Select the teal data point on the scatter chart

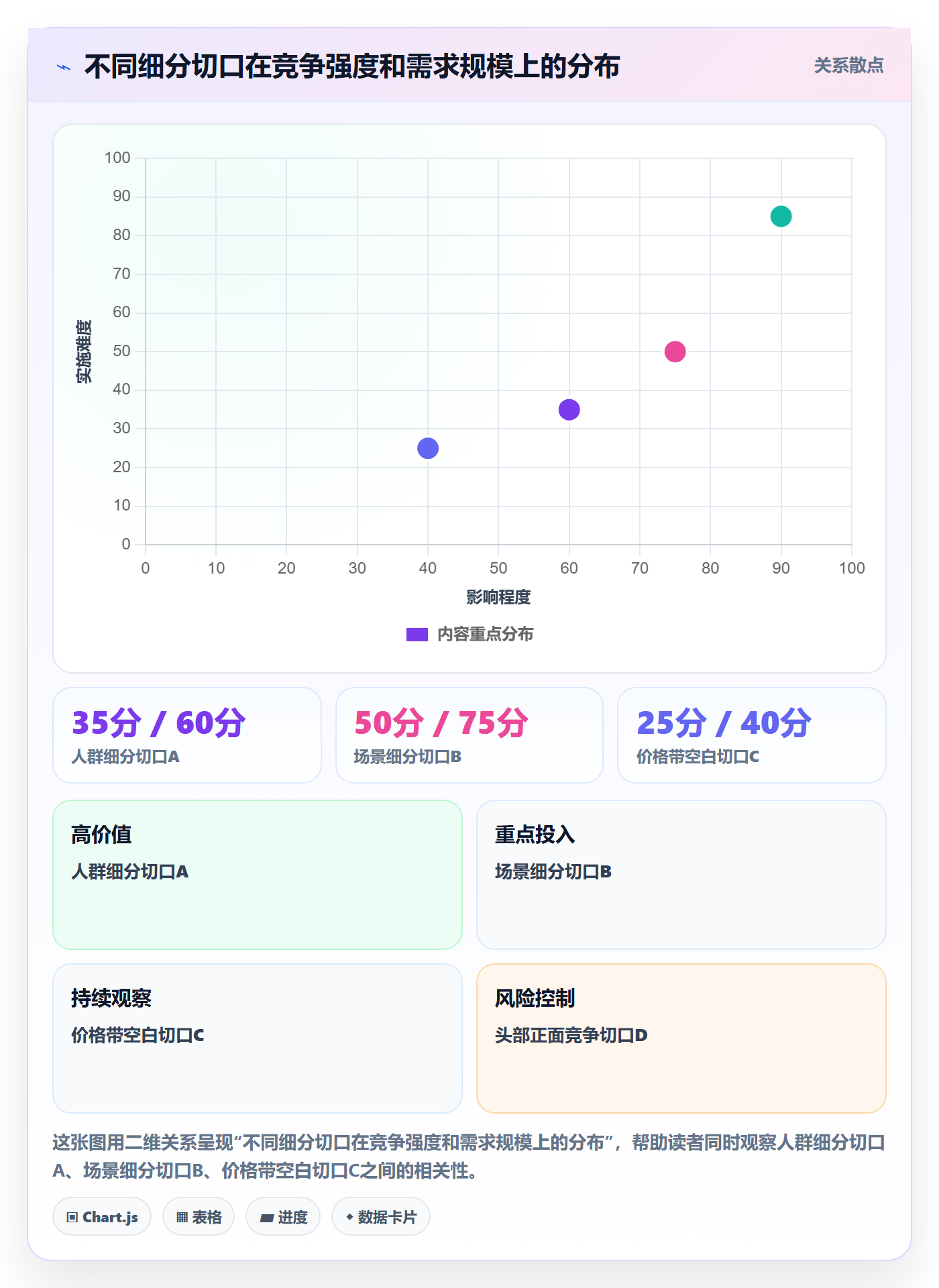pos(781,216)
